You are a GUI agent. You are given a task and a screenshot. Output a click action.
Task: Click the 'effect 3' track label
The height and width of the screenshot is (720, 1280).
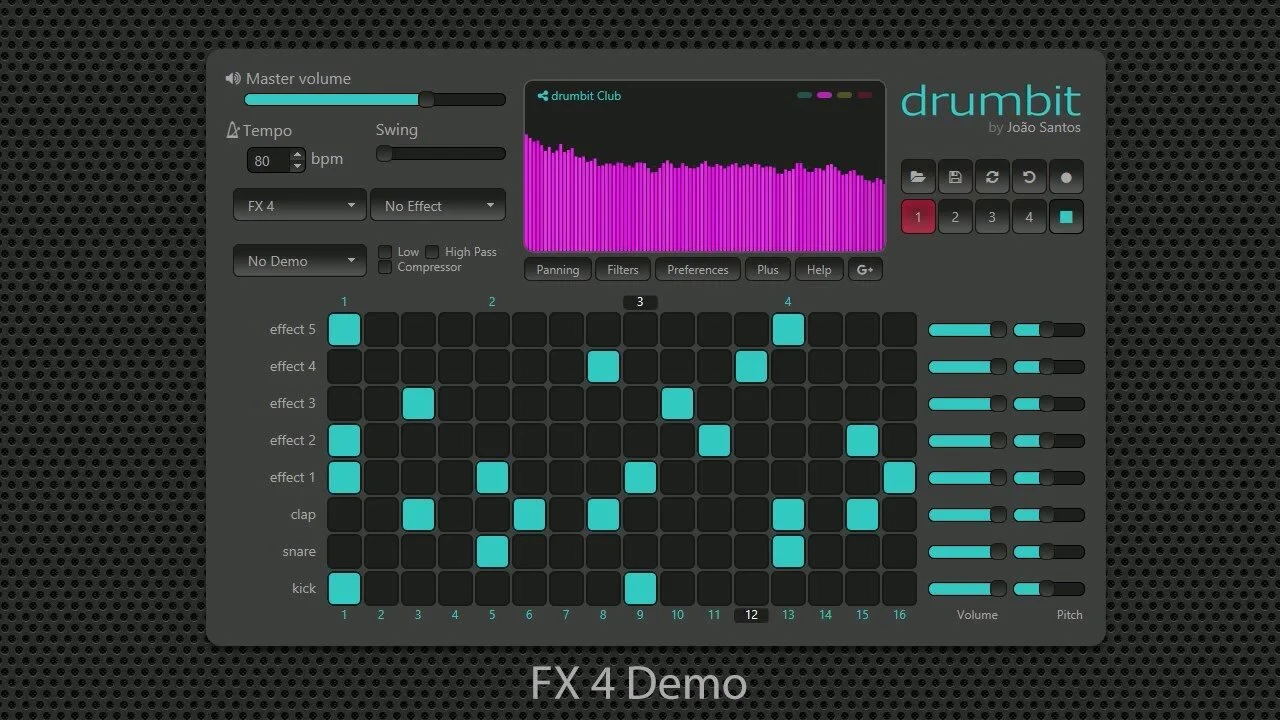[x=292, y=403]
